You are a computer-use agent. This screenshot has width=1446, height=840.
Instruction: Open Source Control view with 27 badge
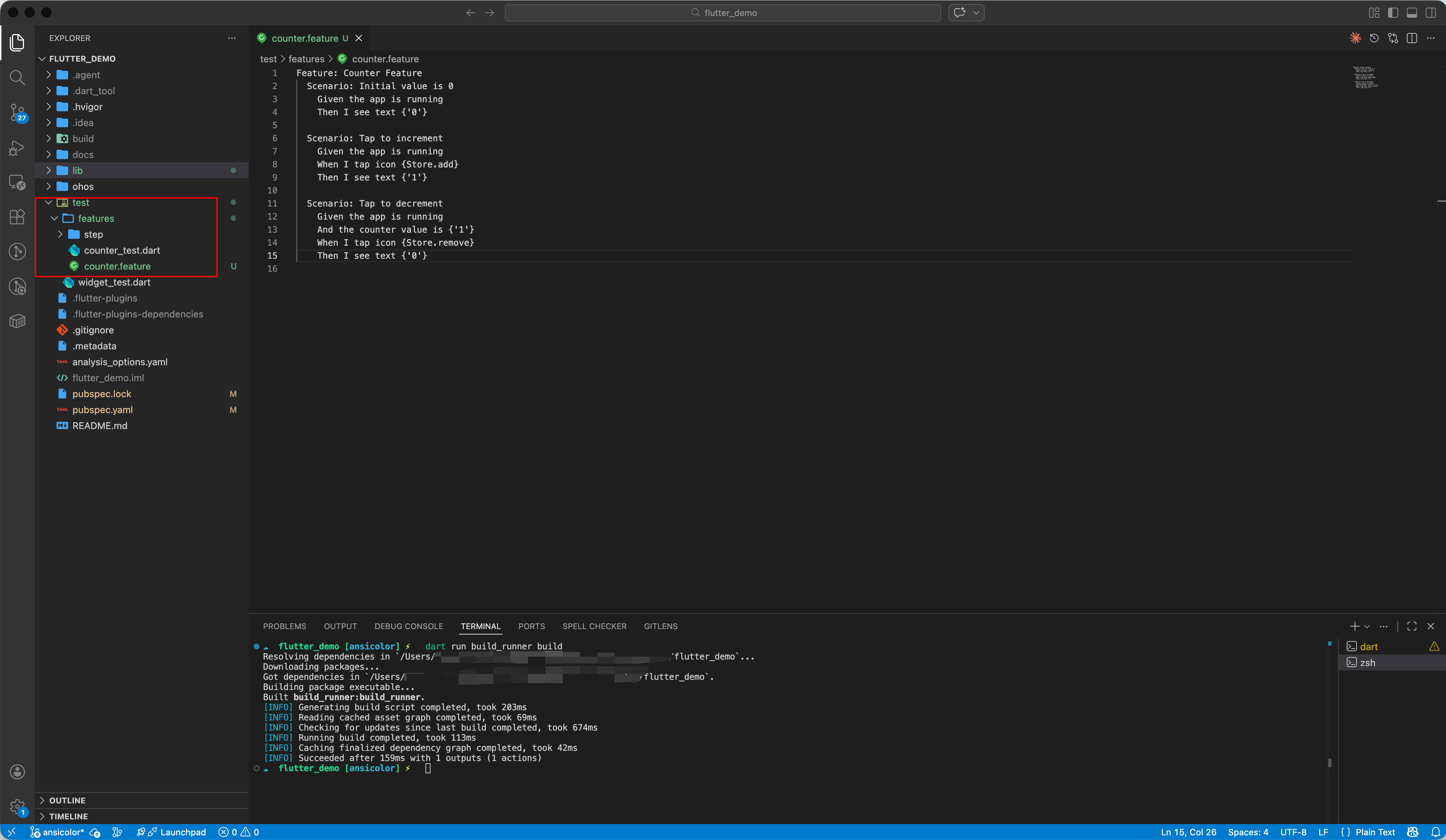click(x=17, y=112)
